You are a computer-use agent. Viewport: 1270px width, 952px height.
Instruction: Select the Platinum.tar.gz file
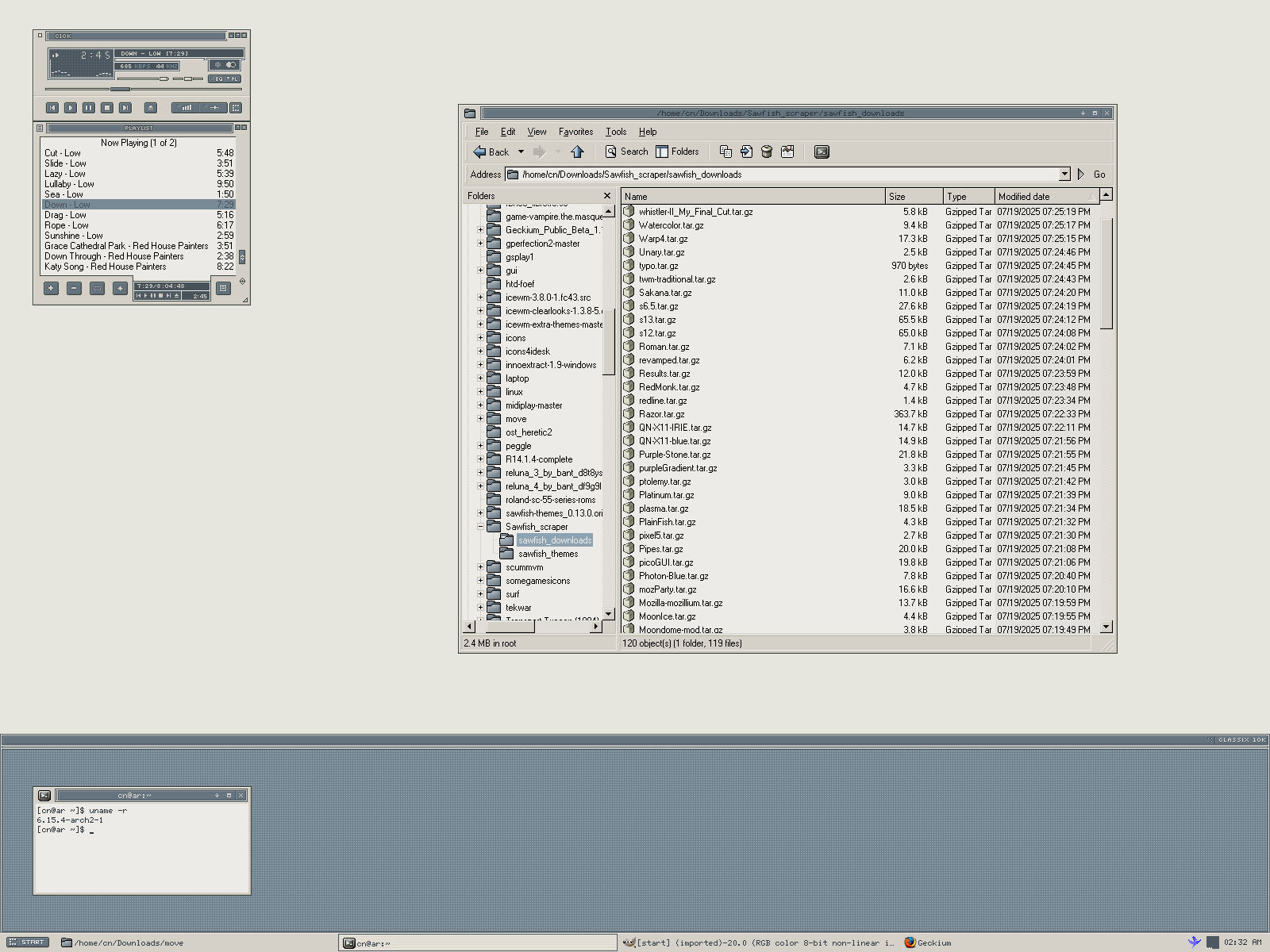click(x=666, y=495)
